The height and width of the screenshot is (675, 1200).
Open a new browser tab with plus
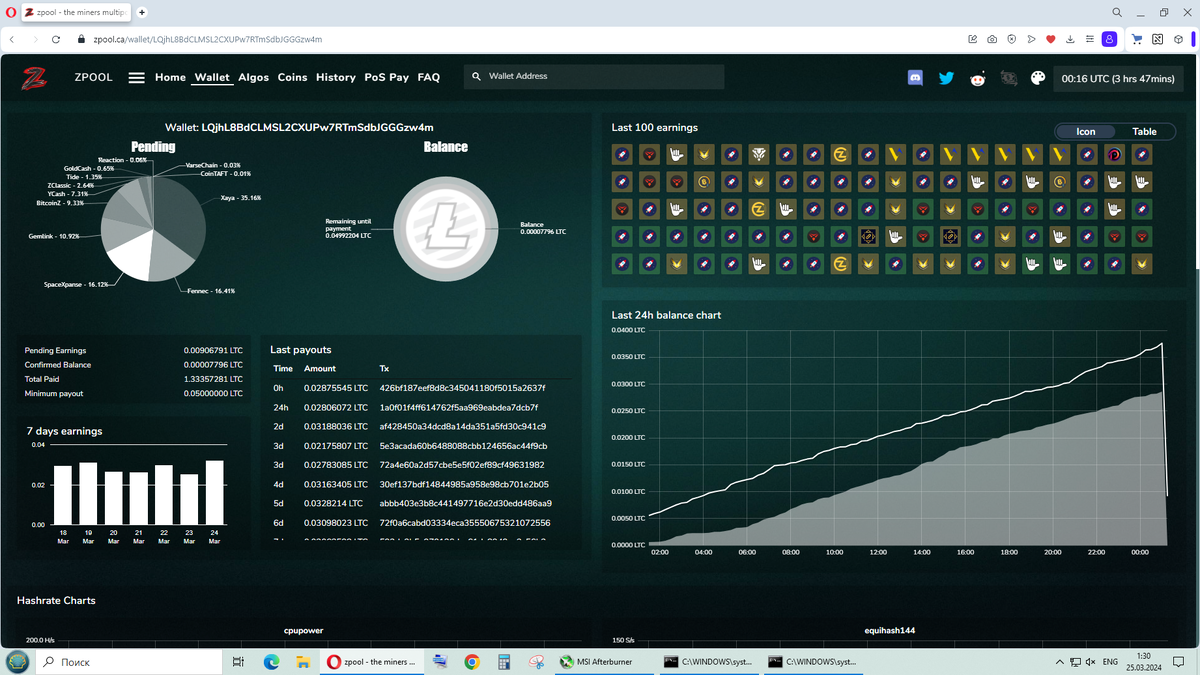pos(143,12)
